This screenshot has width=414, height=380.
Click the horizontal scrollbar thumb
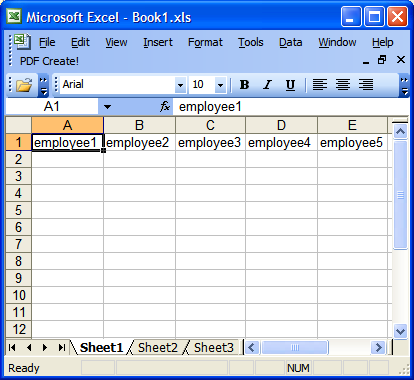click(x=295, y=348)
